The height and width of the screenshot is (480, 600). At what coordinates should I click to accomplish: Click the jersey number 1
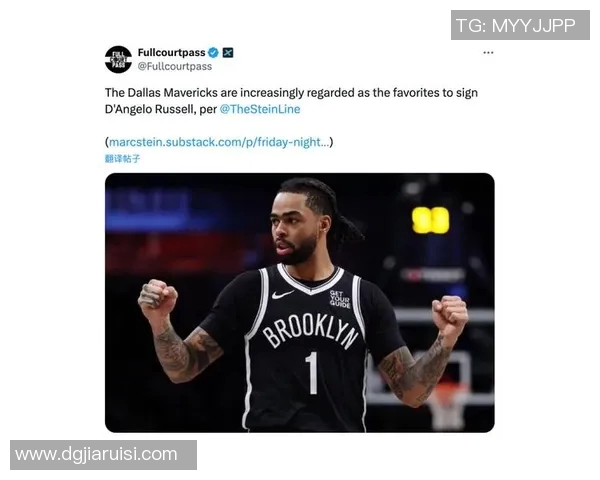(x=312, y=373)
